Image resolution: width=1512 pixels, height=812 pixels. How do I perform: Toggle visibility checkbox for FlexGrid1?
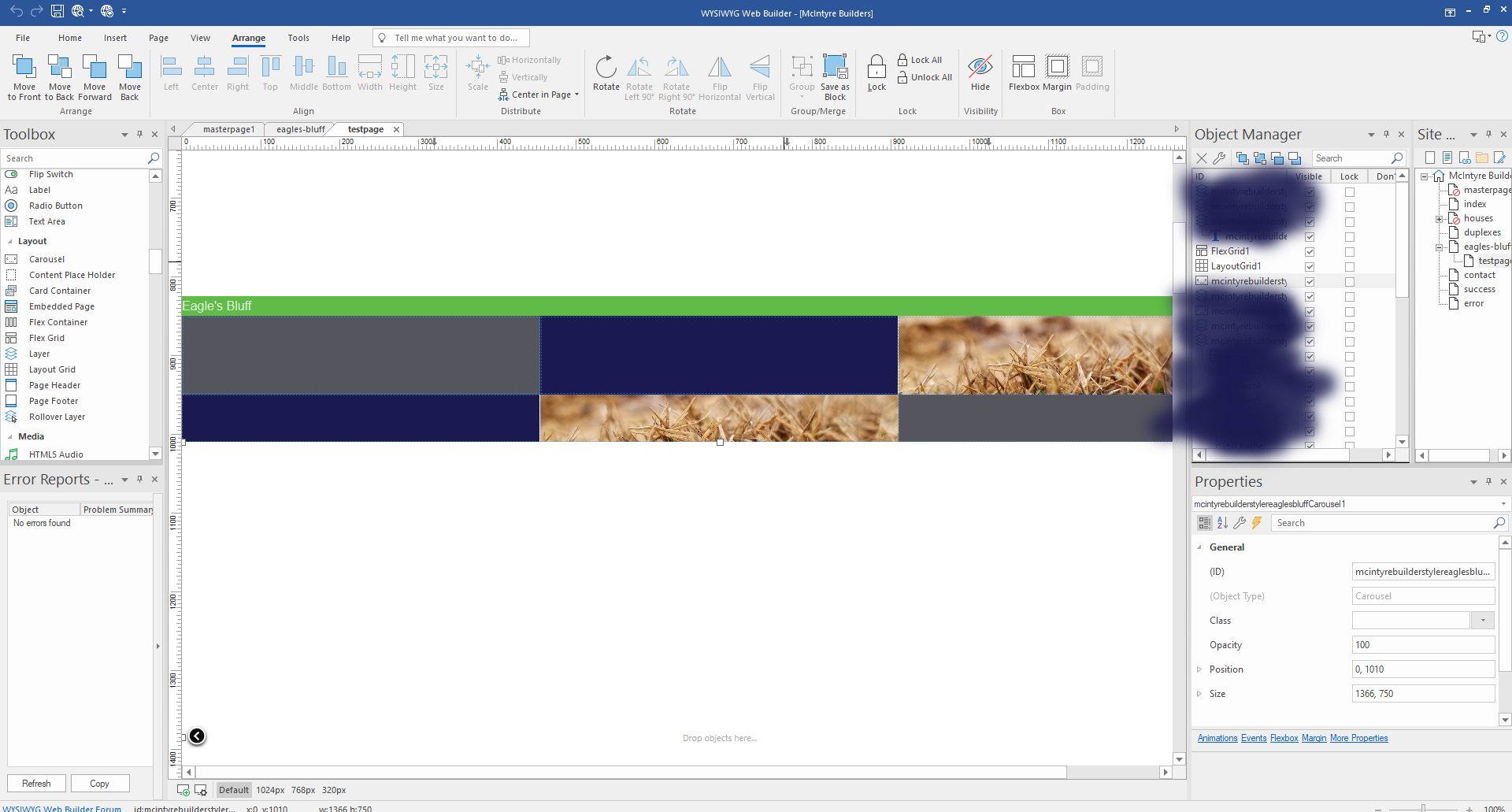1310,252
